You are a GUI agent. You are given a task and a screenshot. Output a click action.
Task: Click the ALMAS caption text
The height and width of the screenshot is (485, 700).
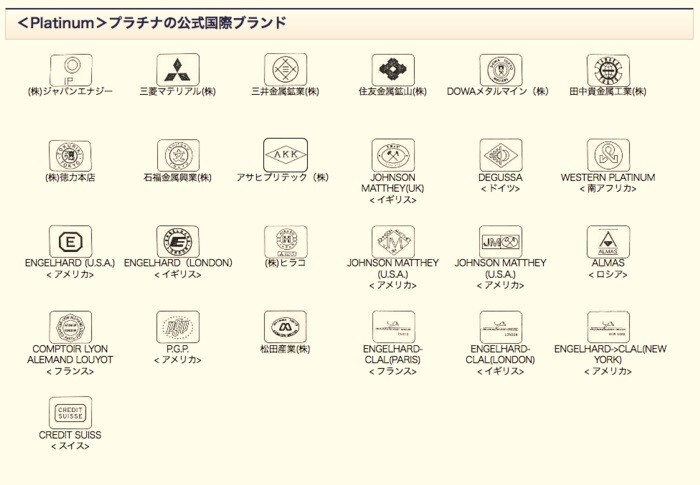(x=608, y=263)
